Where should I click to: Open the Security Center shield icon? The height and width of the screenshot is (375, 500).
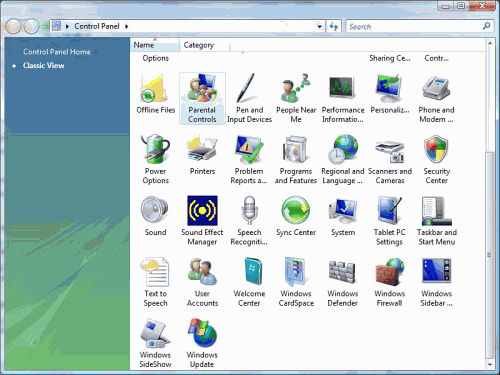[436, 149]
